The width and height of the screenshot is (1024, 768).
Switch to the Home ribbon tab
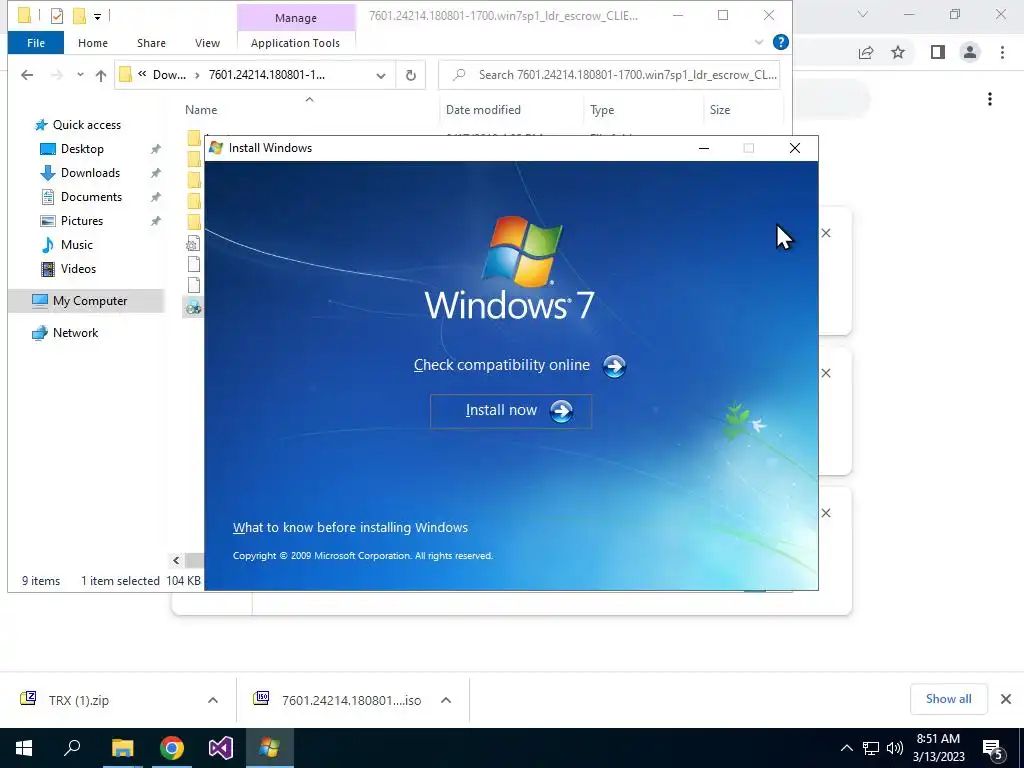tap(93, 43)
